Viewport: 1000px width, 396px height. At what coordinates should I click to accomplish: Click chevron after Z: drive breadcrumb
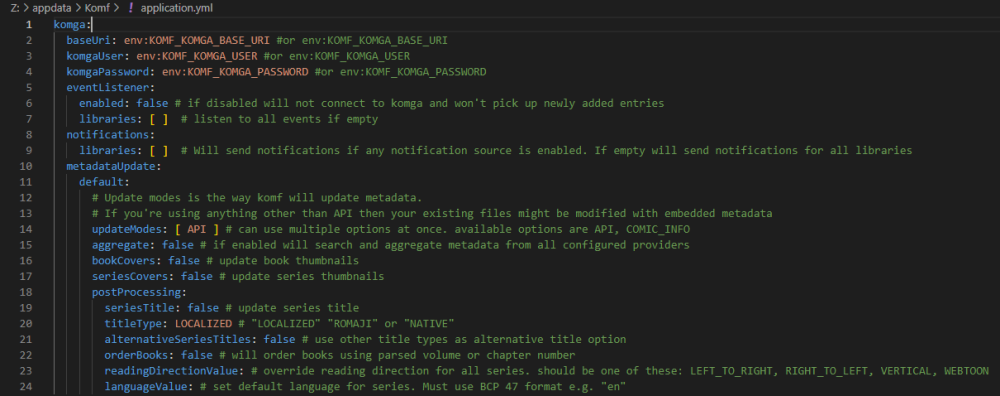(27, 8)
